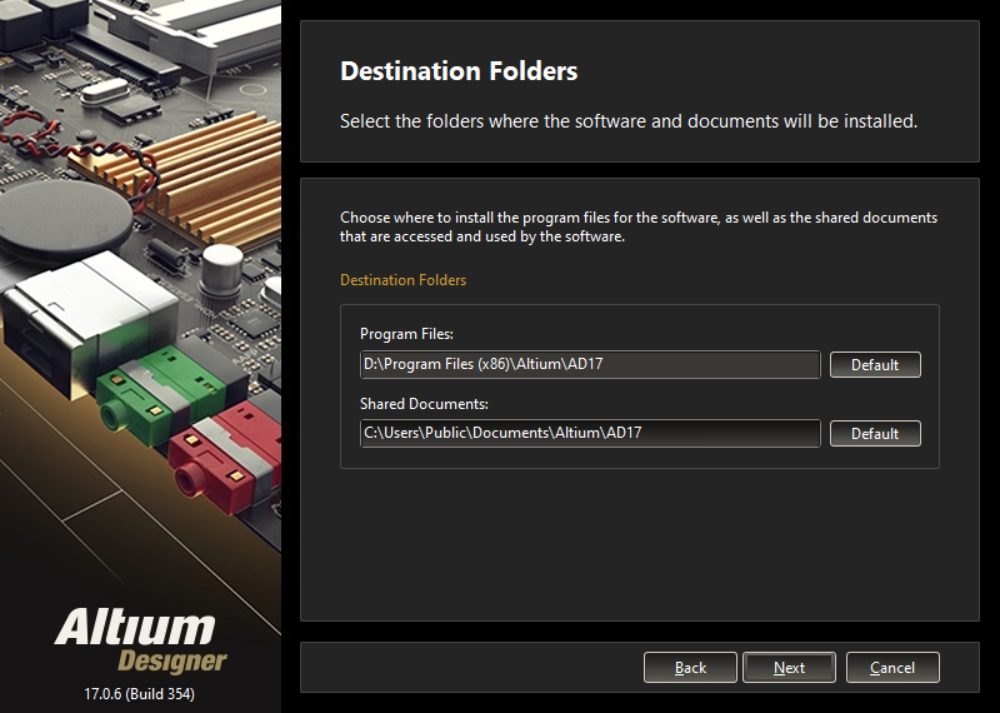Proceed with the Next button
This screenshot has width=1000, height=713.
(x=789, y=668)
